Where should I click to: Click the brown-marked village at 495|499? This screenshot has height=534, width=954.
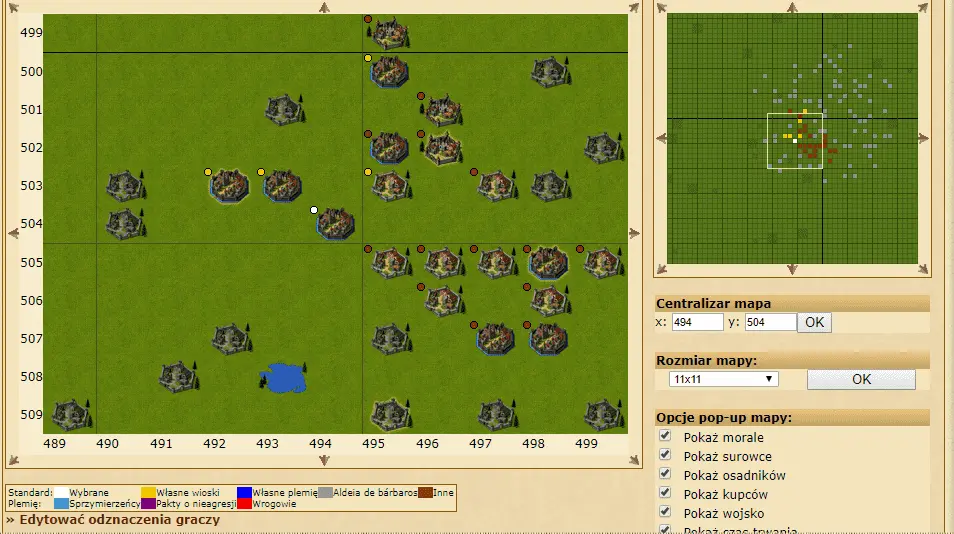pyautogui.click(x=390, y=33)
